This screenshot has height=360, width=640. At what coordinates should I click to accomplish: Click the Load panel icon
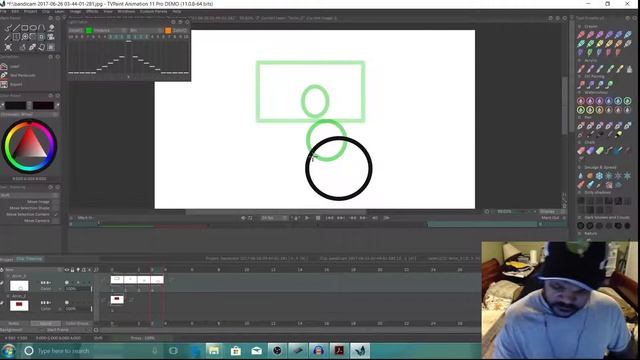pos(4,66)
